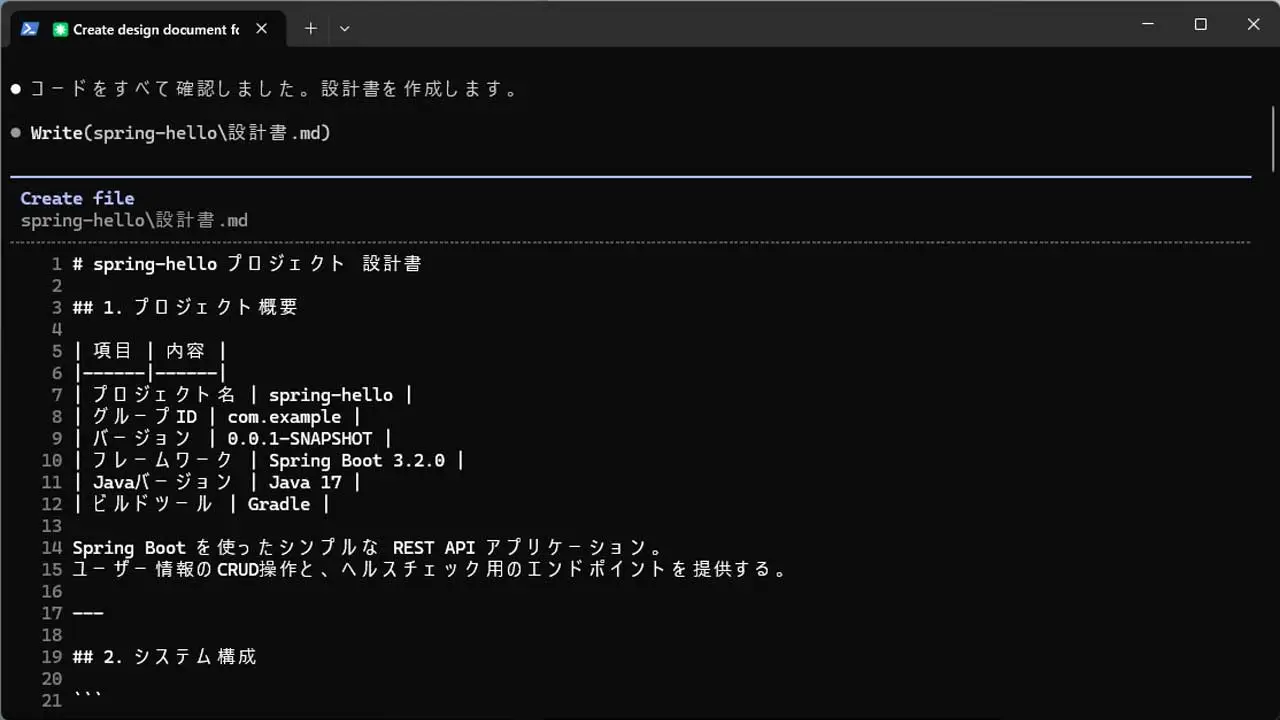Click the Write(spring-hello\設計書.md) tool call line
The height and width of the screenshot is (720, 1280).
click(180, 133)
